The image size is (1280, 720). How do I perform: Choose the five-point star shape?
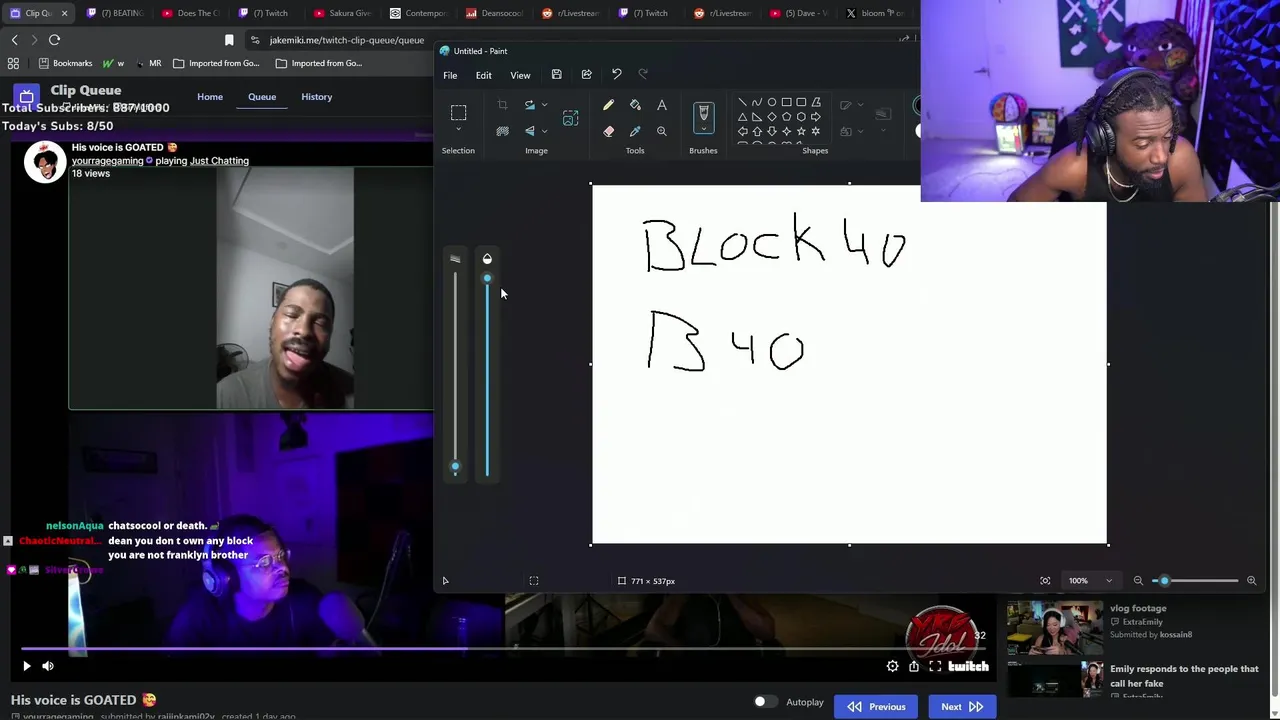click(801, 131)
